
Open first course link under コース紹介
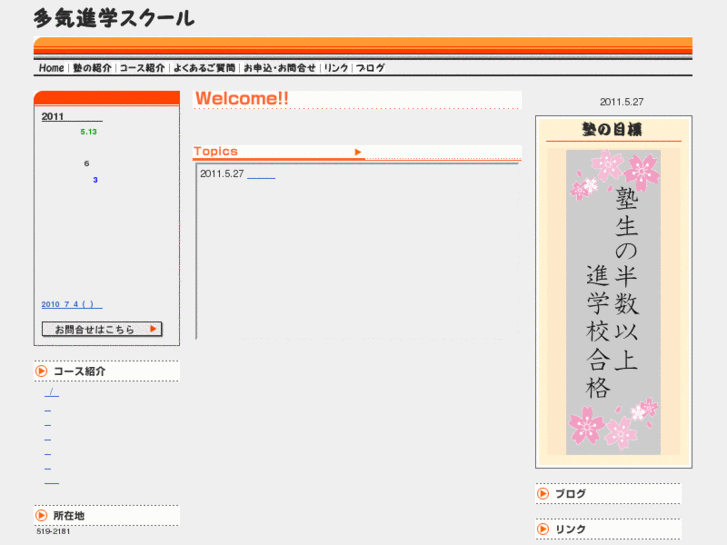tap(51, 393)
